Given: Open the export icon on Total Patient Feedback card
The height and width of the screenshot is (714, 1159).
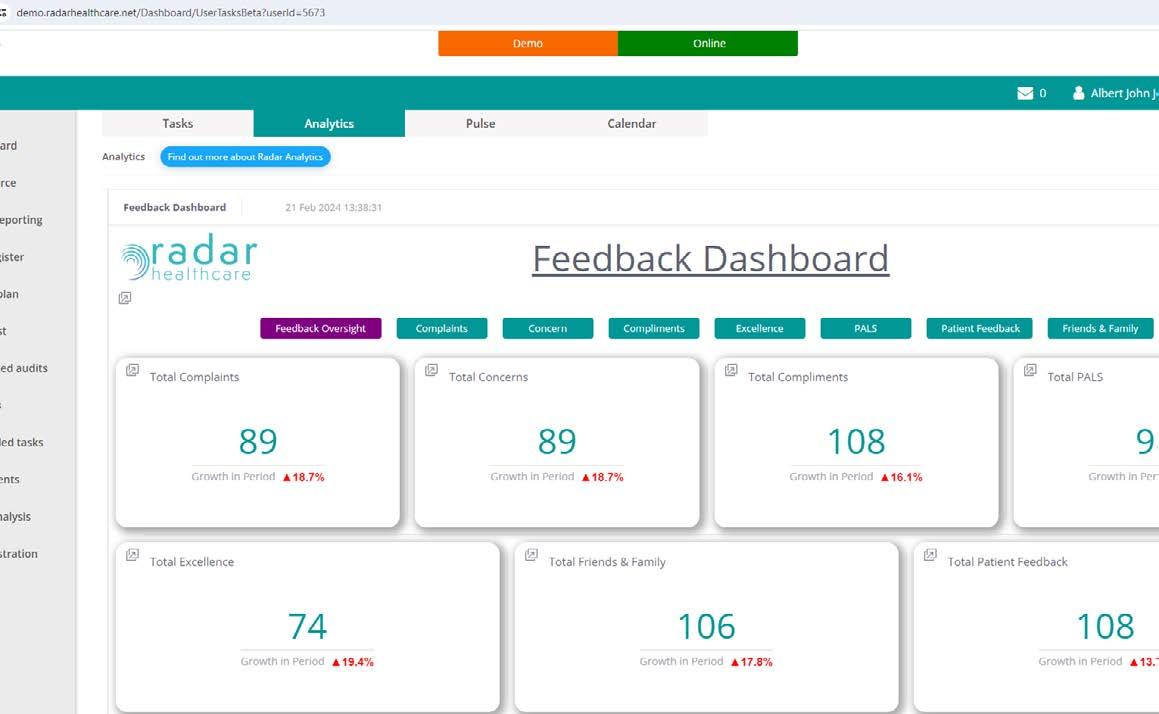Looking at the screenshot, I should click(x=931, y=555).
